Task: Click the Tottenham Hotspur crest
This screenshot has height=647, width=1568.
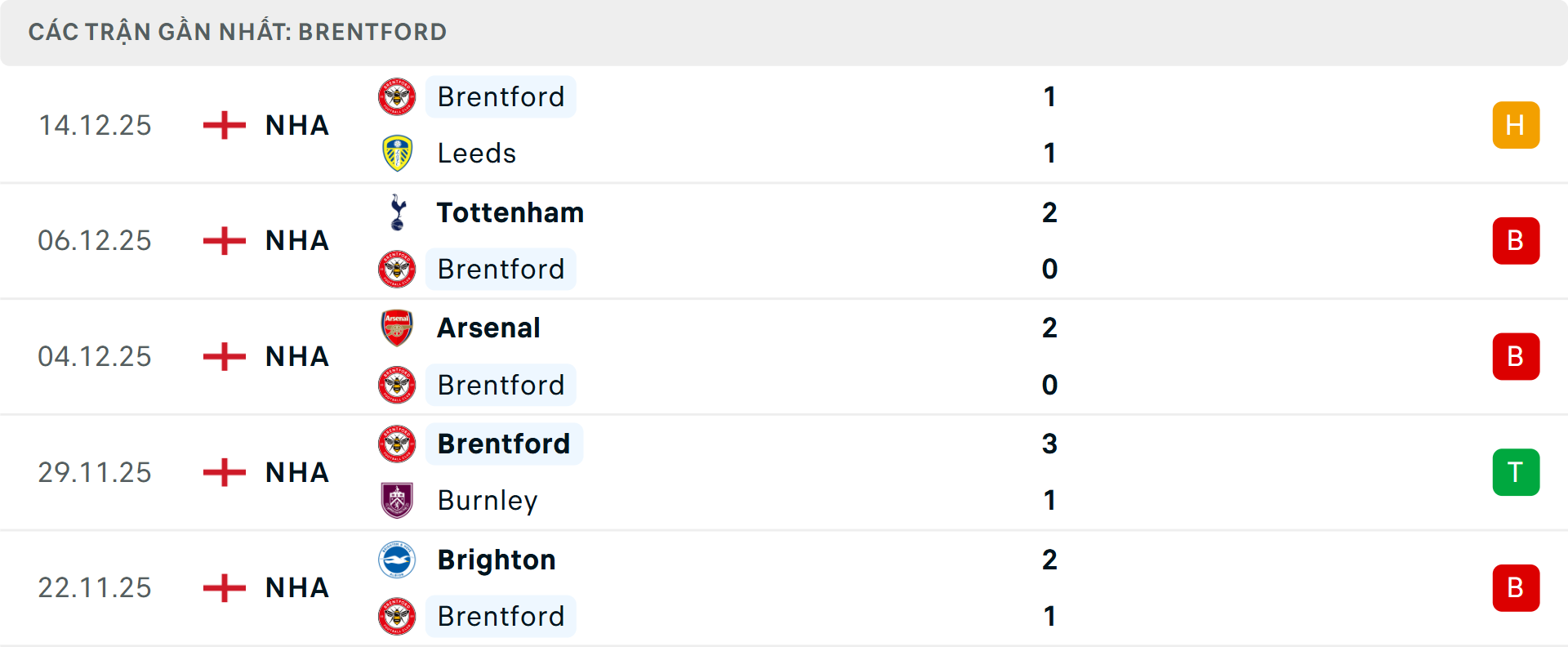Action: (x=397, y=212)
